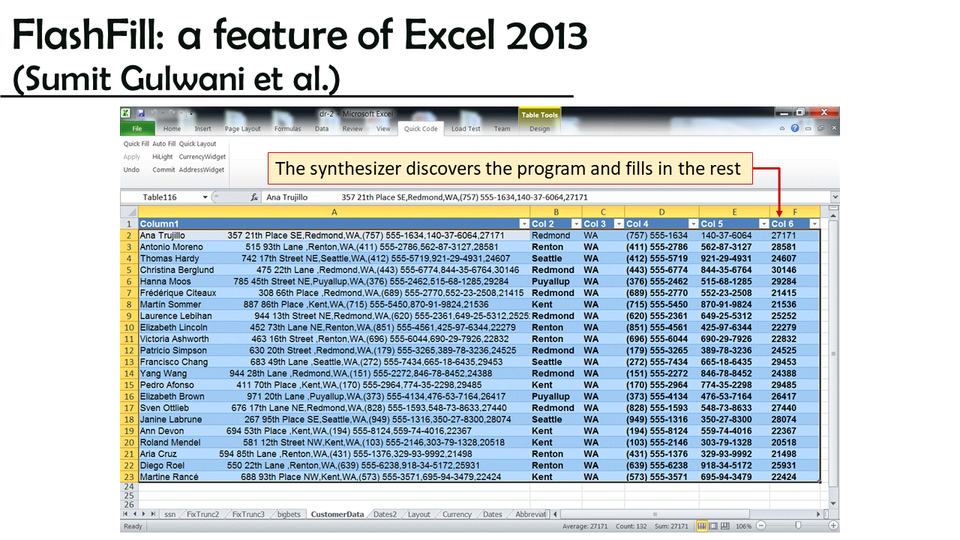
Task: Open the Column1 filter dropdown
Action: tap(523, 224)
